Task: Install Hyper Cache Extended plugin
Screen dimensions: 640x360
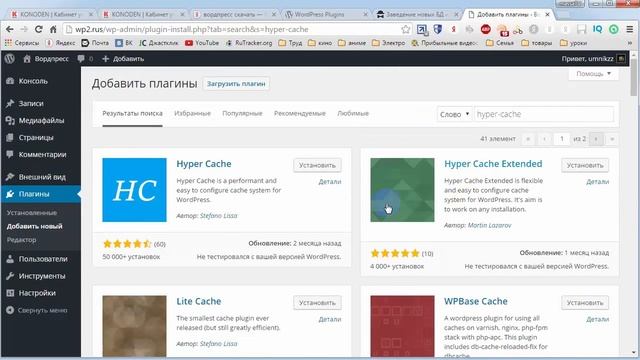Action: point(585,165)
